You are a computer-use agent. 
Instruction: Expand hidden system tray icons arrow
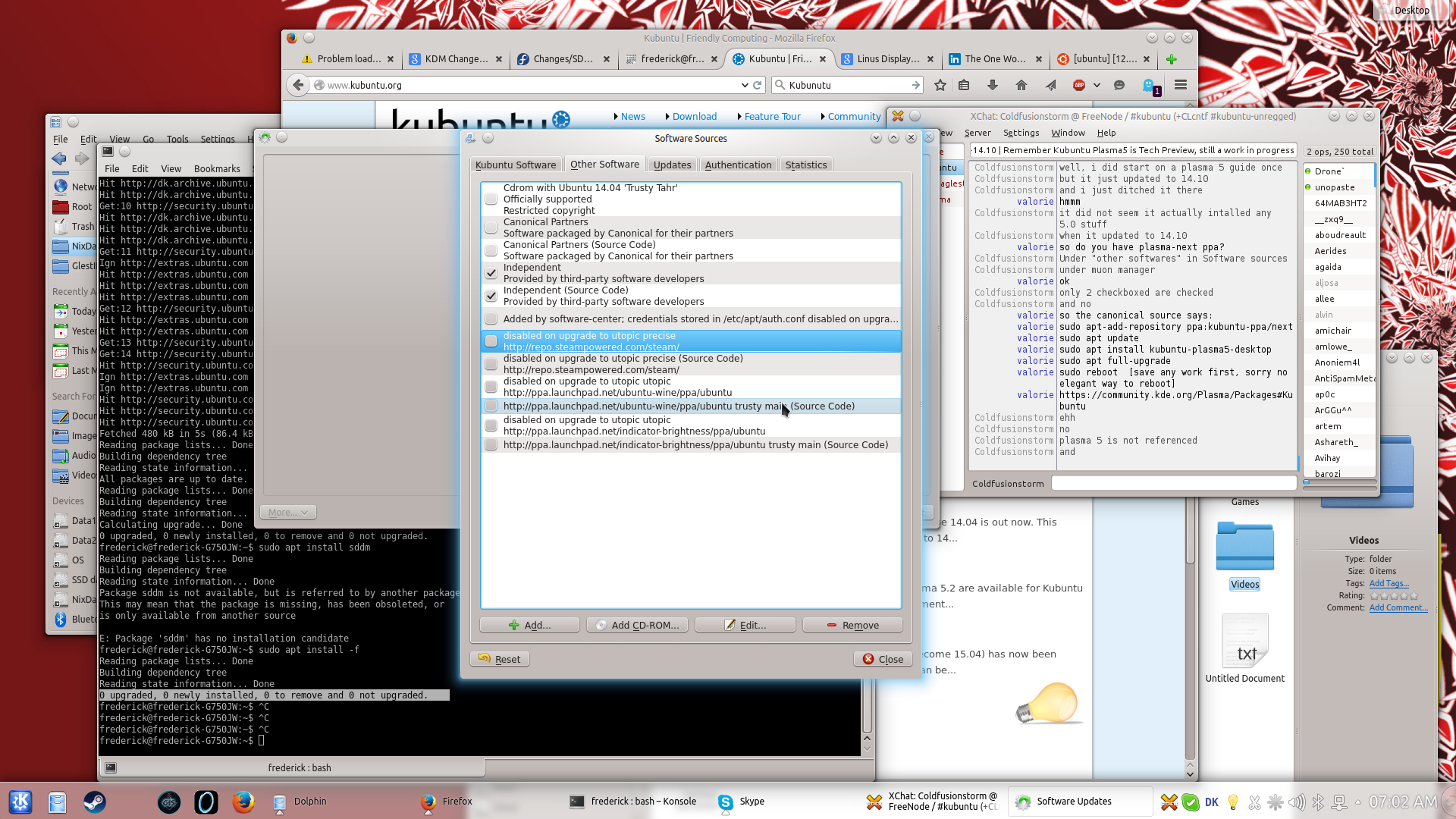(x=1357, y=802)
